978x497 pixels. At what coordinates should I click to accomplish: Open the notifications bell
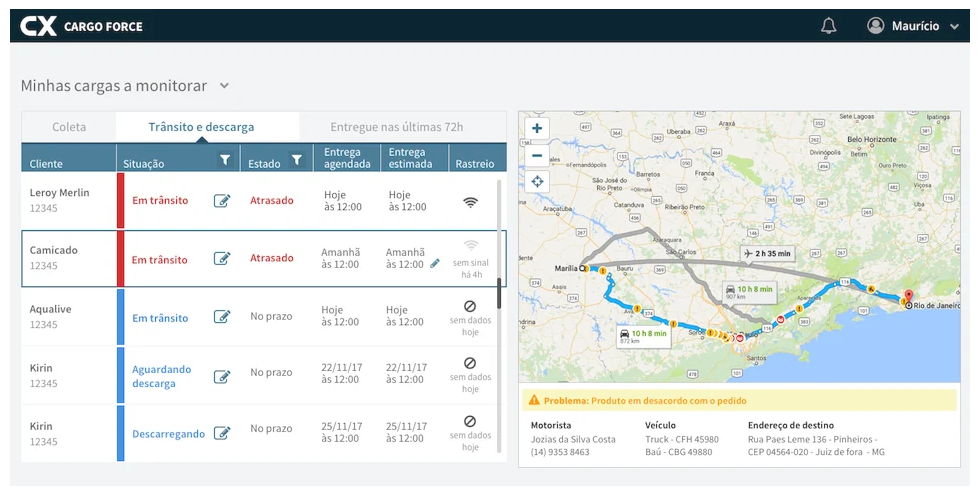[828, 26]
